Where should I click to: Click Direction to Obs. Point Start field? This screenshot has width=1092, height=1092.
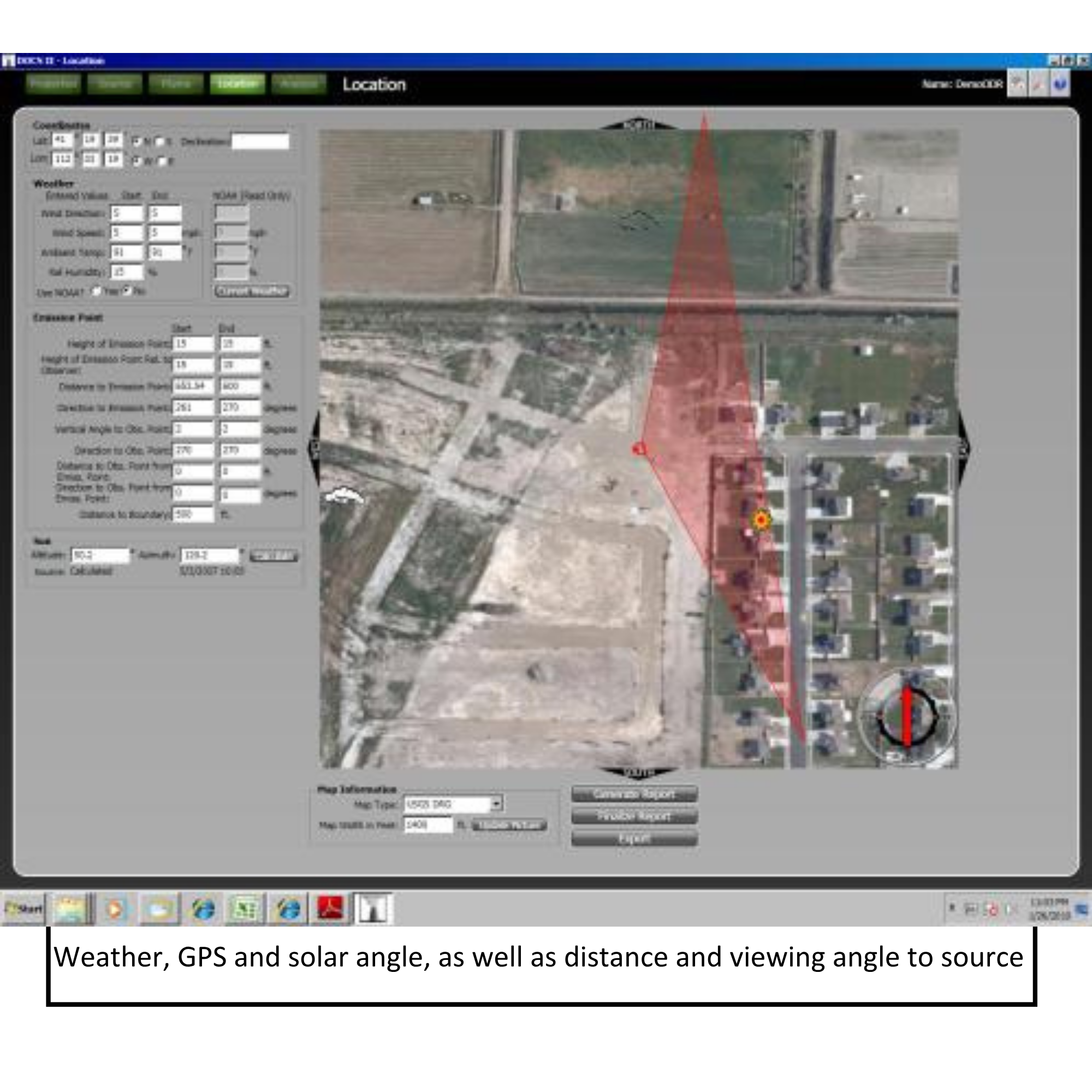(x=193, y=450)
